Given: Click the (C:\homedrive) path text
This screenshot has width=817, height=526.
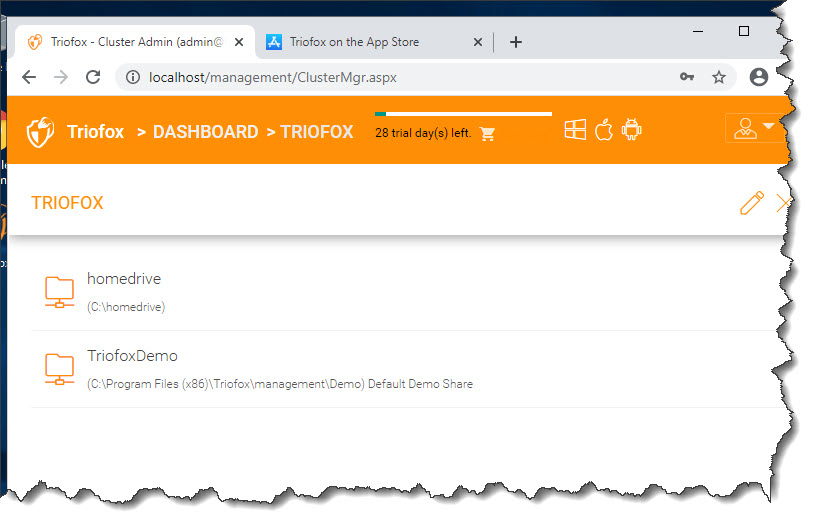Looking at the screenshot, I should point(126,307).
